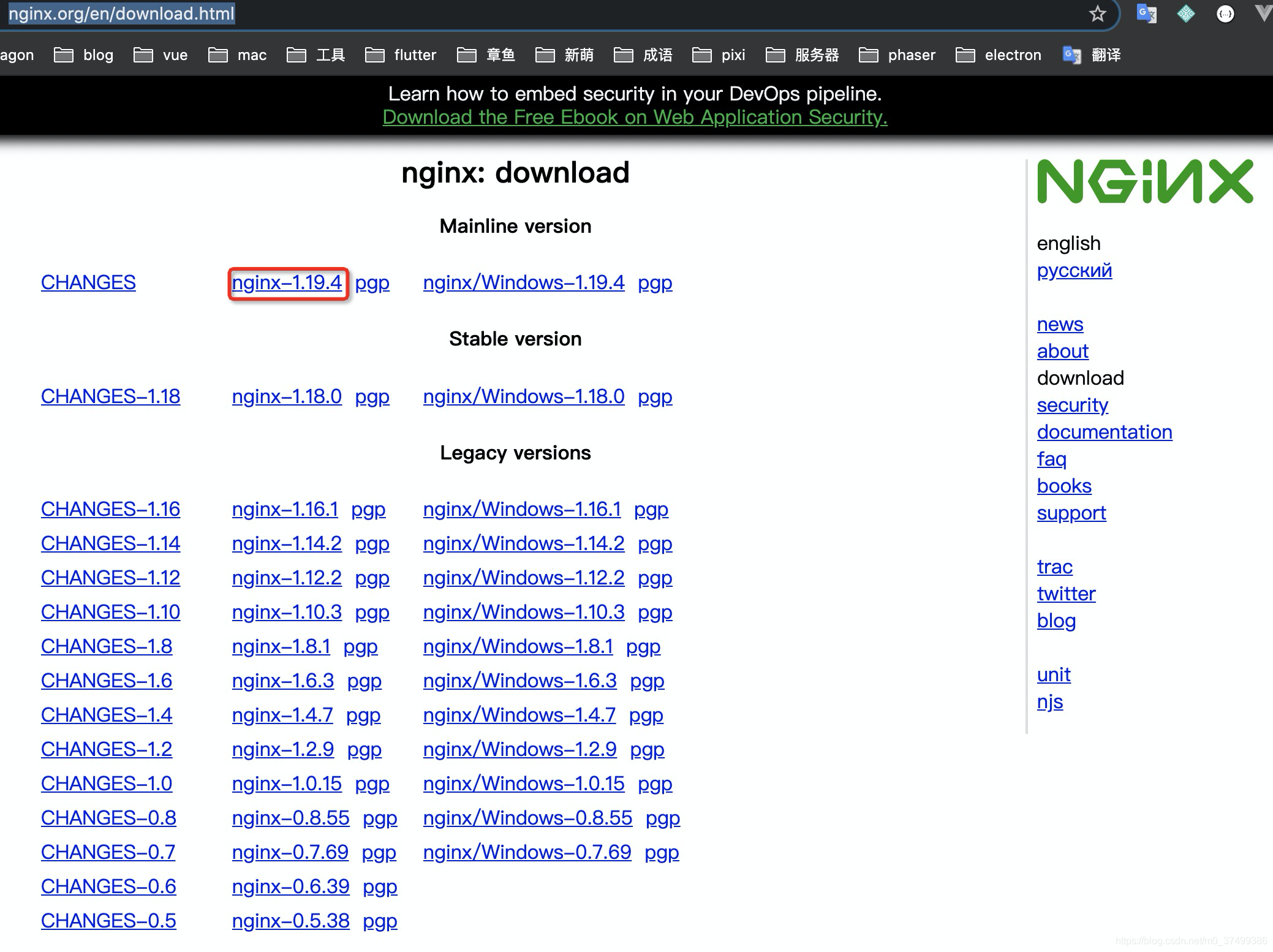Open CHANGES-1.16 changelog link
The height and width of the screenshot is (952, 1273).
(110, 509)
